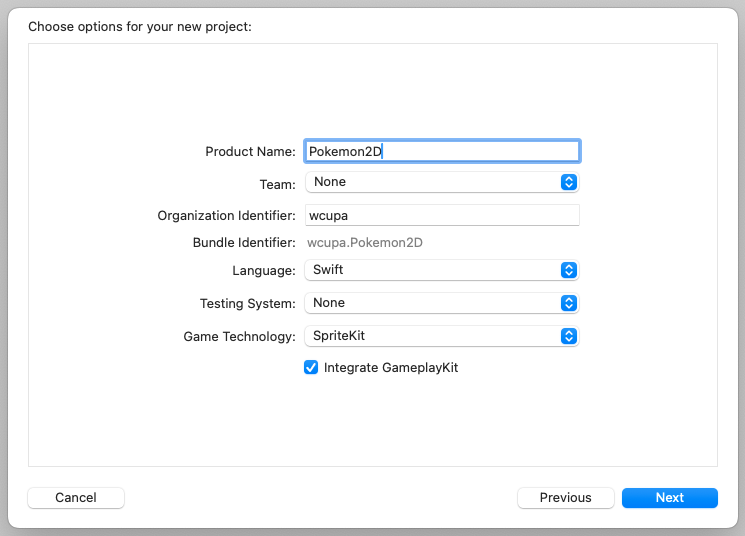Image resolution: width=745 pixels, height=536 pixels.
Task: Click into the Organization Identifier field
Action: 442,216
